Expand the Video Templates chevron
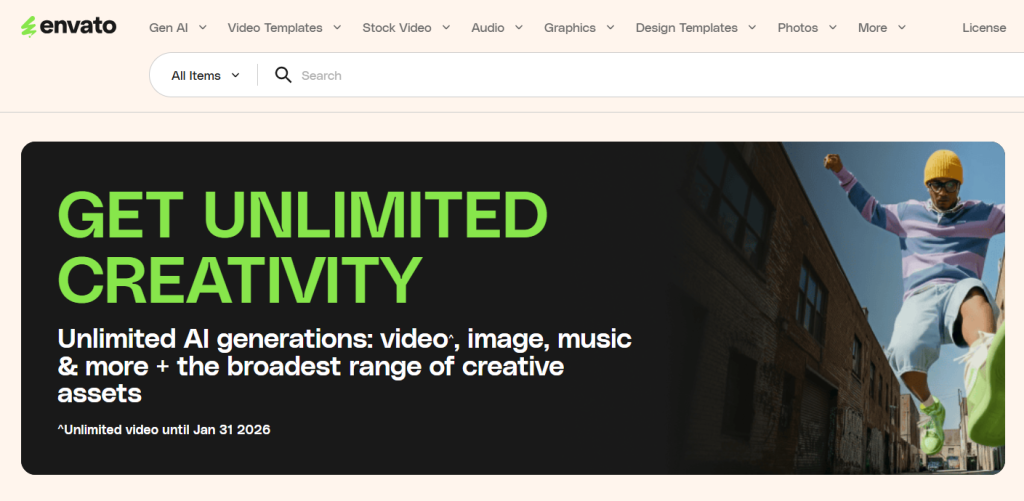 pyautogui.click(x=337, y=27)
